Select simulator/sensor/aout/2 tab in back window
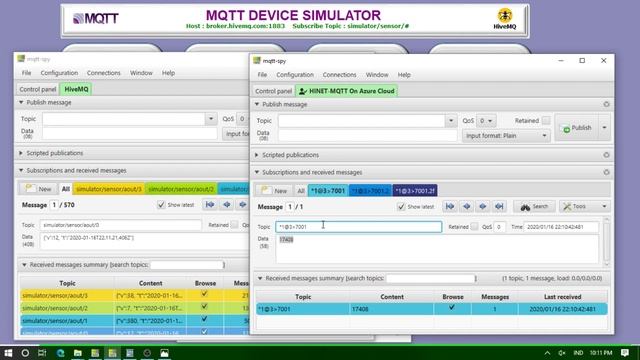The height and width of the screenshot is (360, 640). (x=181, y=189)
